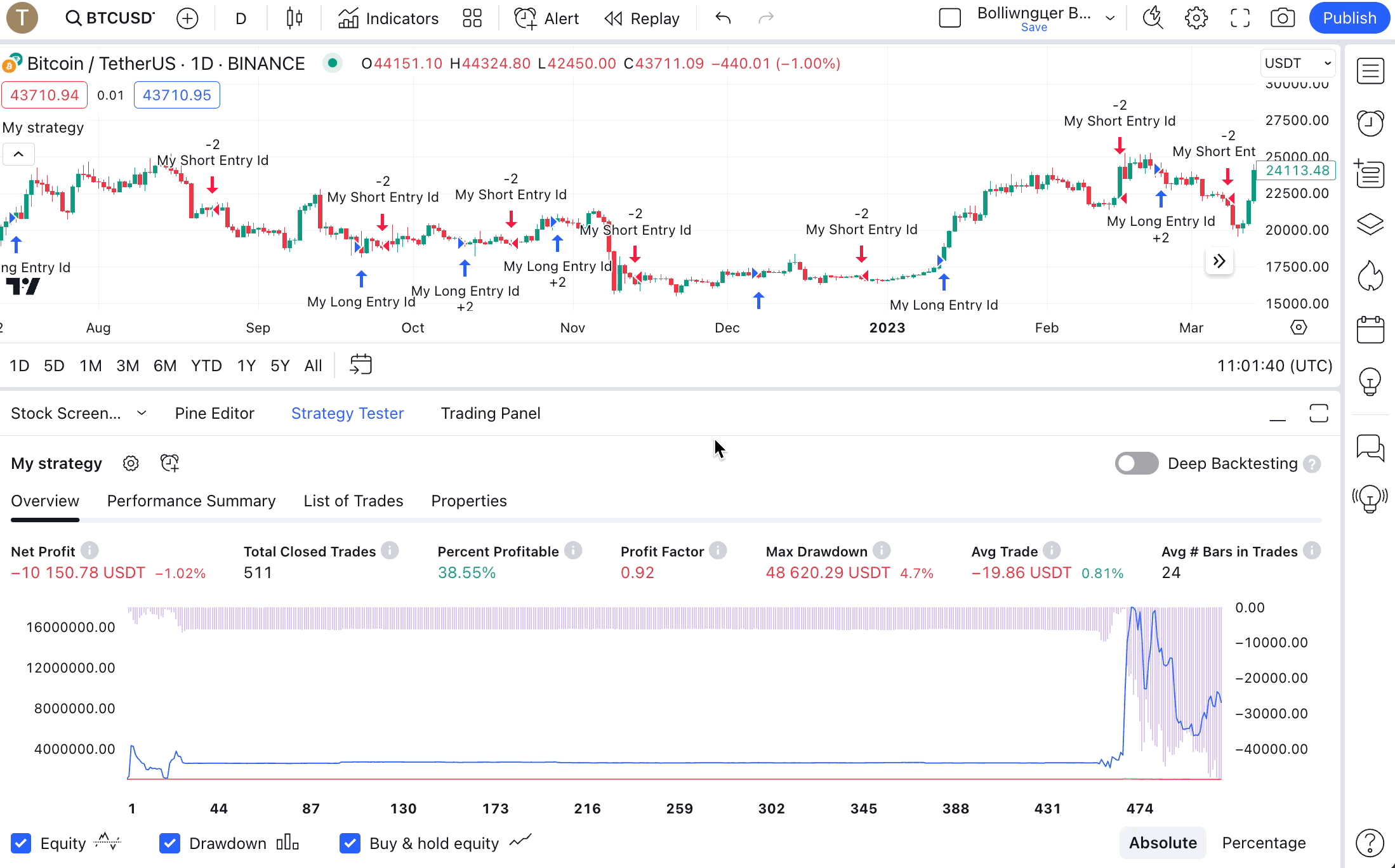
Task: Uncheck the Drawdown checkbox
Action: (x=169, y=843)
